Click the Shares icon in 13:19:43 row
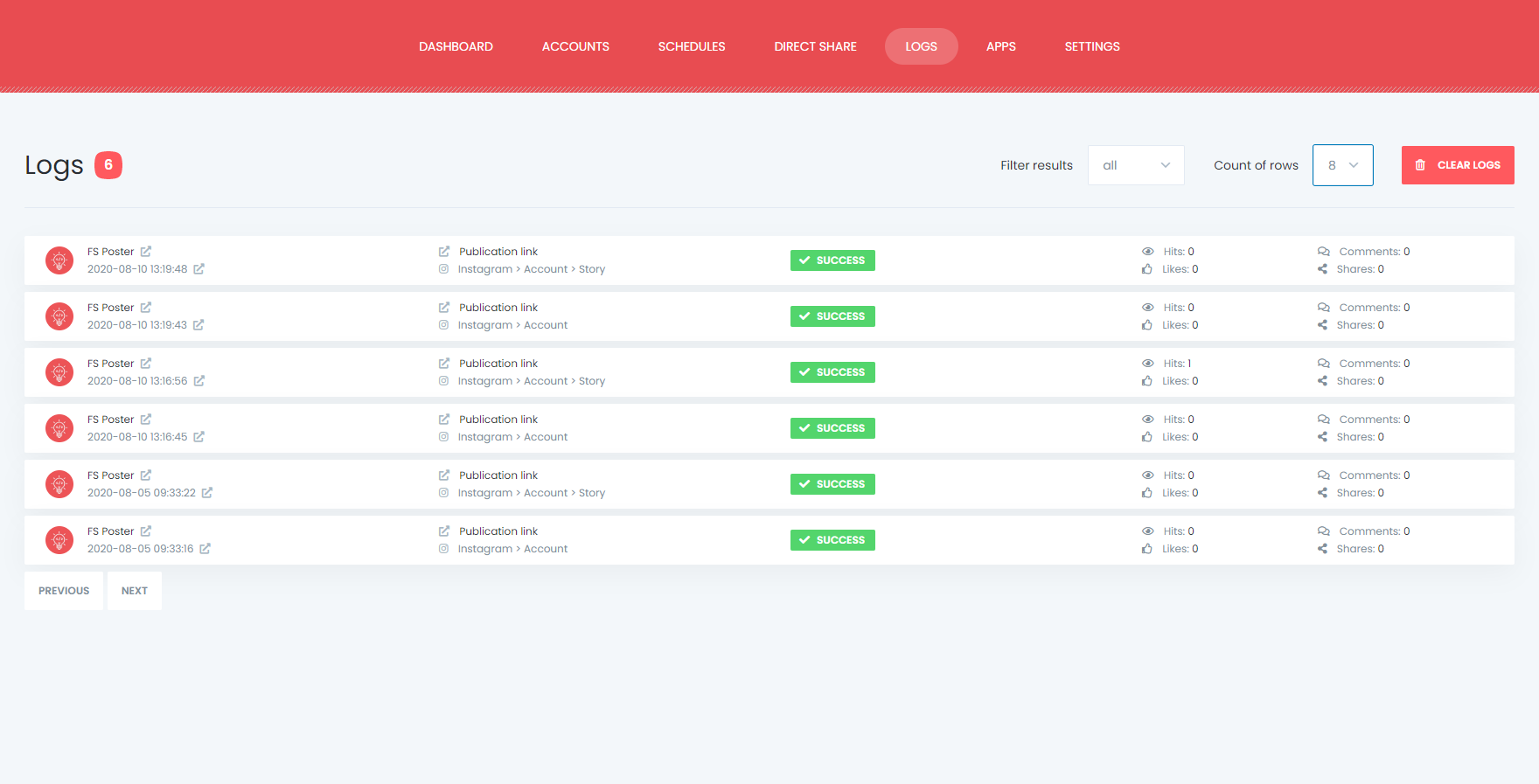 click(1322, 325)
